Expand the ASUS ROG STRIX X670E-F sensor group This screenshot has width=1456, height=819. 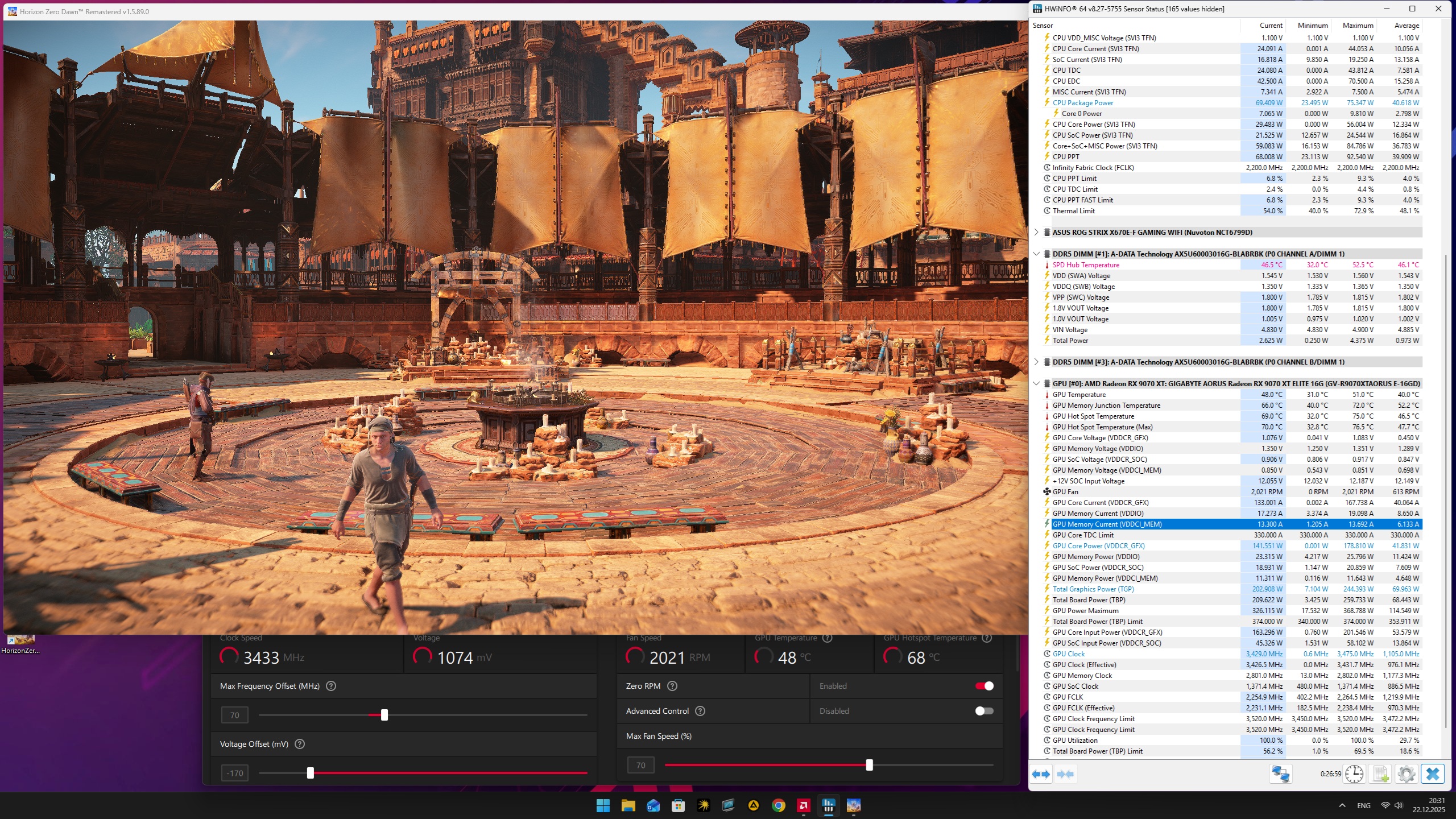click(1036, 232)
